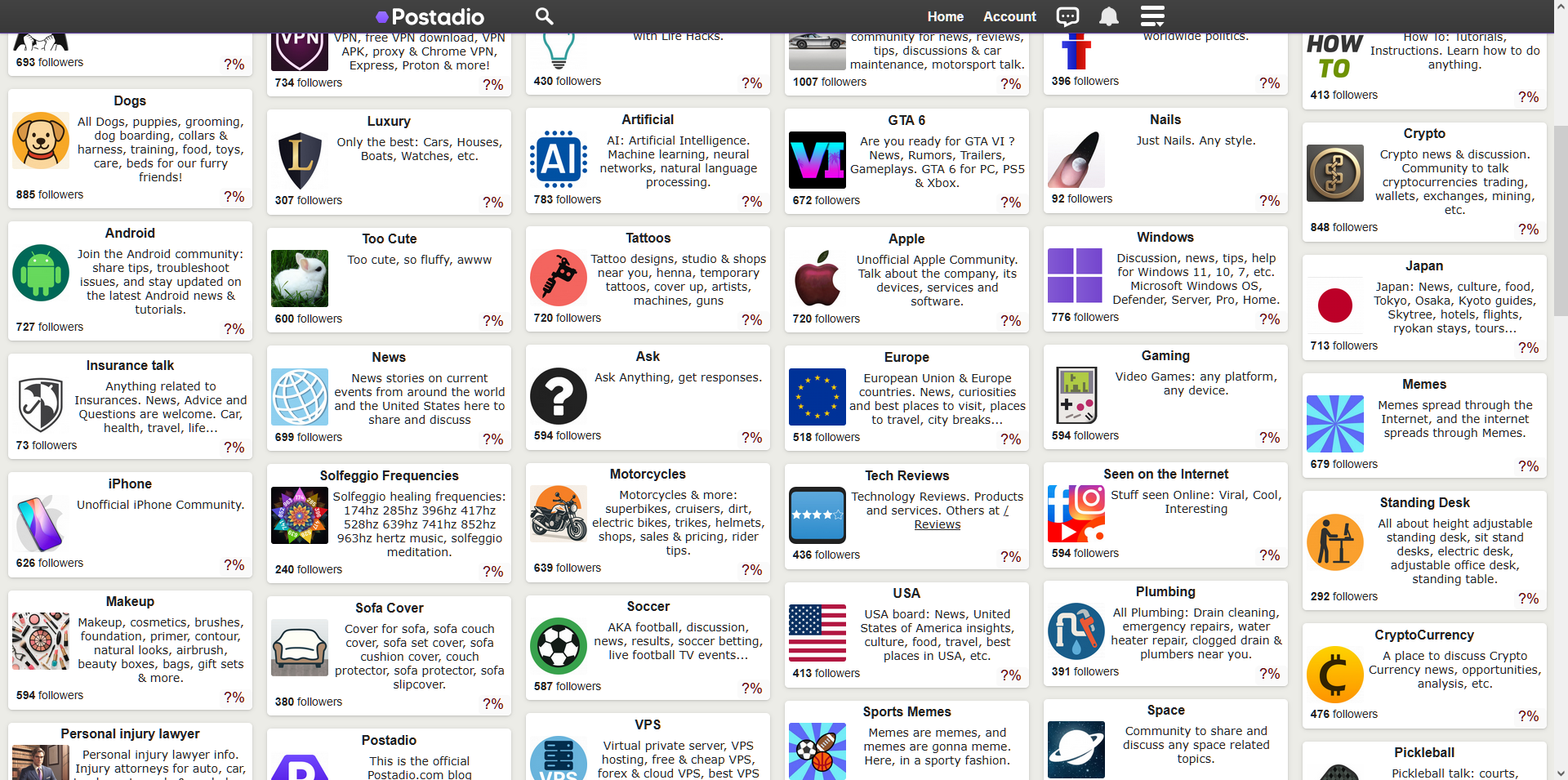Open the VPS community server icon

(x=559, y=758)
